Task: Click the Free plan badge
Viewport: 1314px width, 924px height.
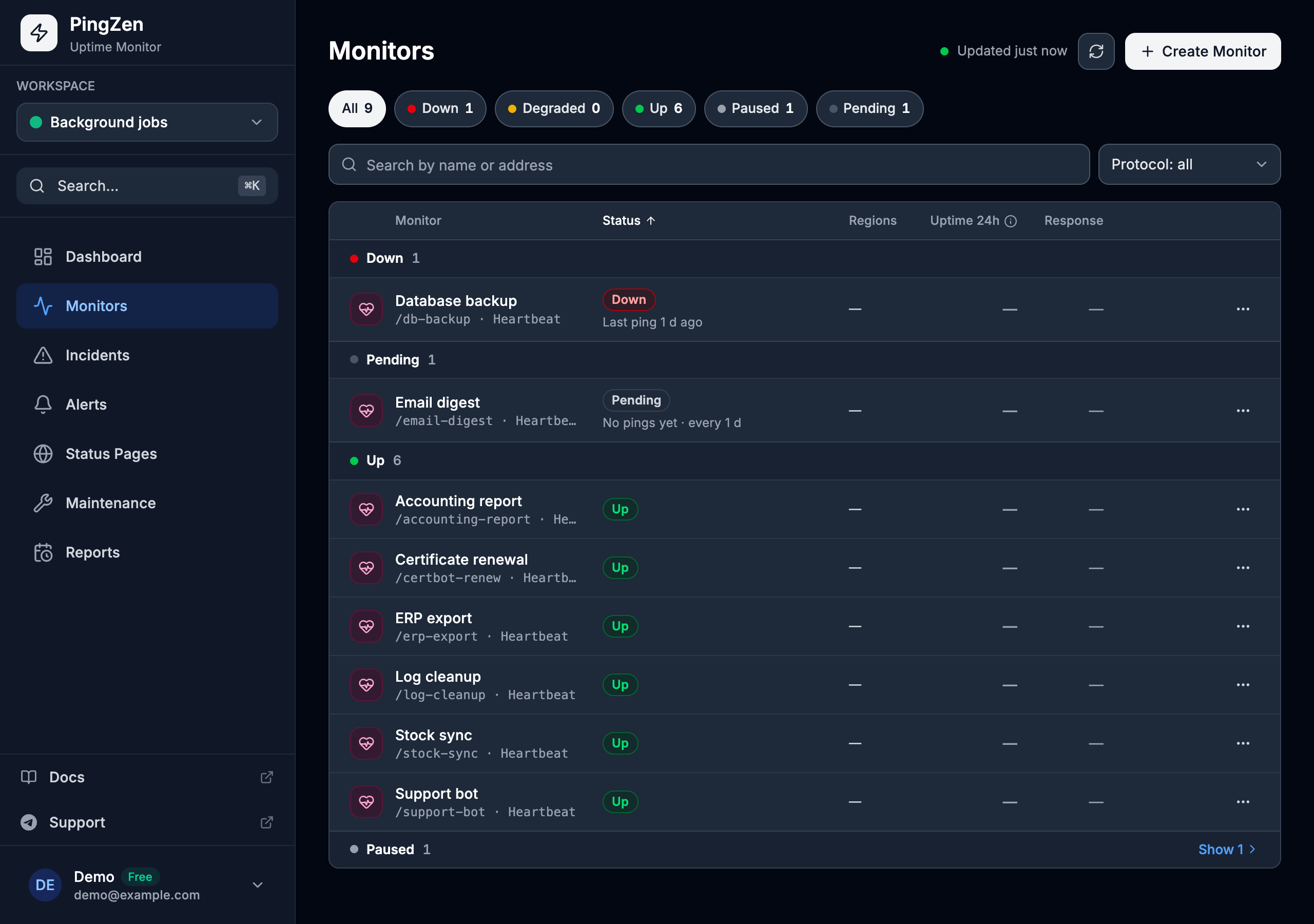Action: (x=140, y=876)
